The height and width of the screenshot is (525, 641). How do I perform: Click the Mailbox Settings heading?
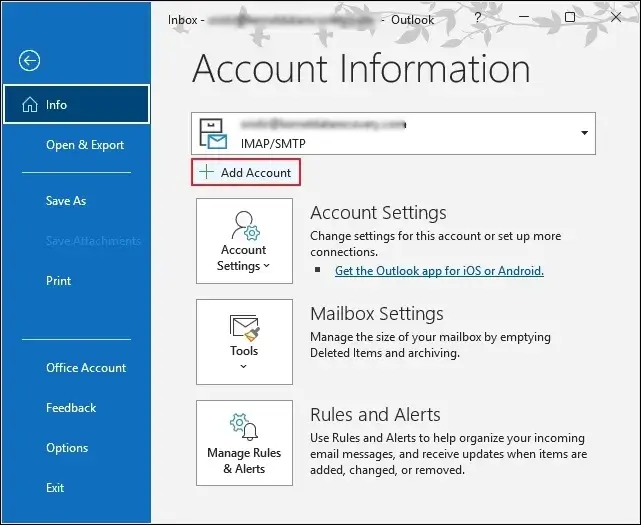pyautogui.click(x=377, y=314)
